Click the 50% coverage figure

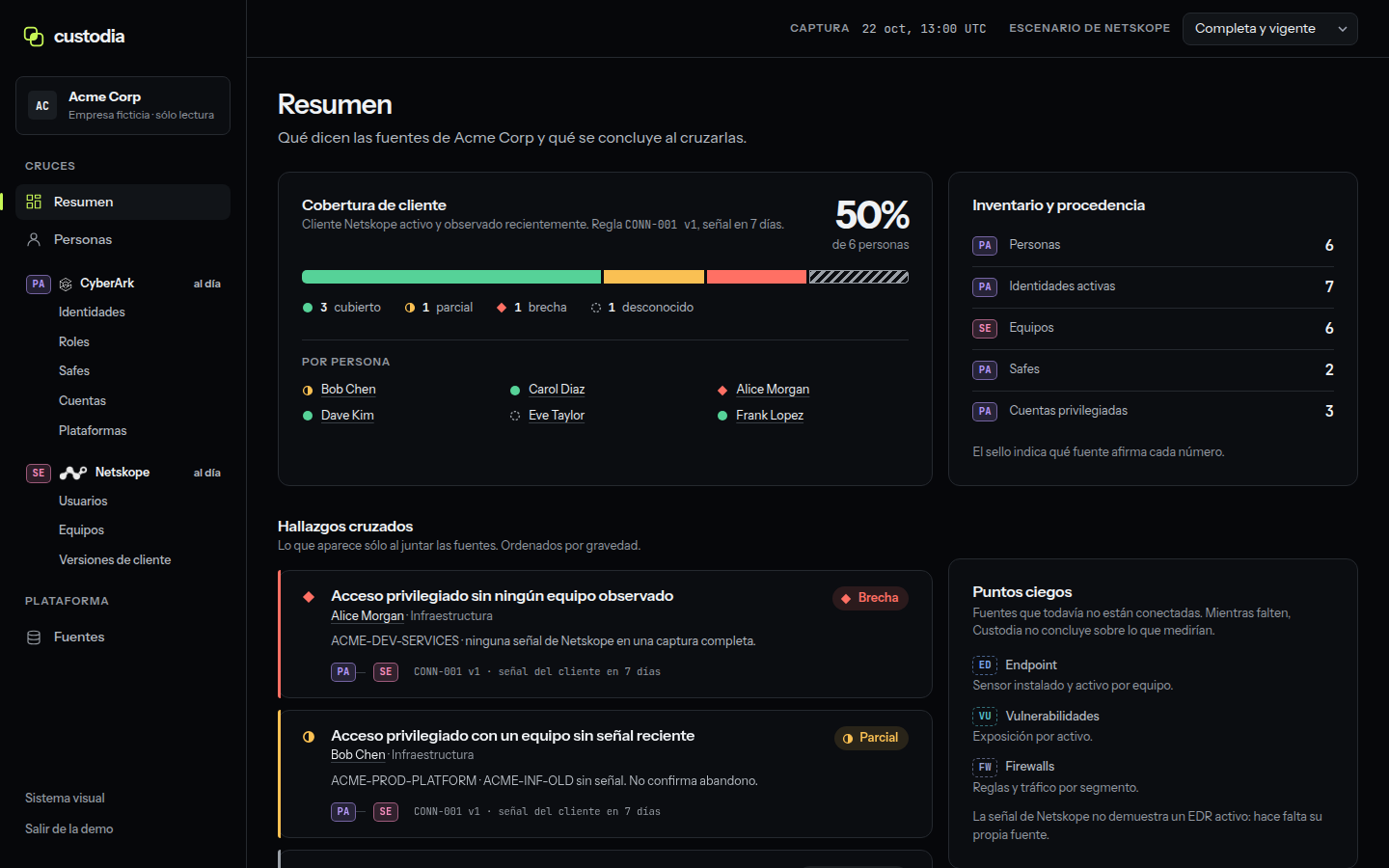tap(872, 215)
